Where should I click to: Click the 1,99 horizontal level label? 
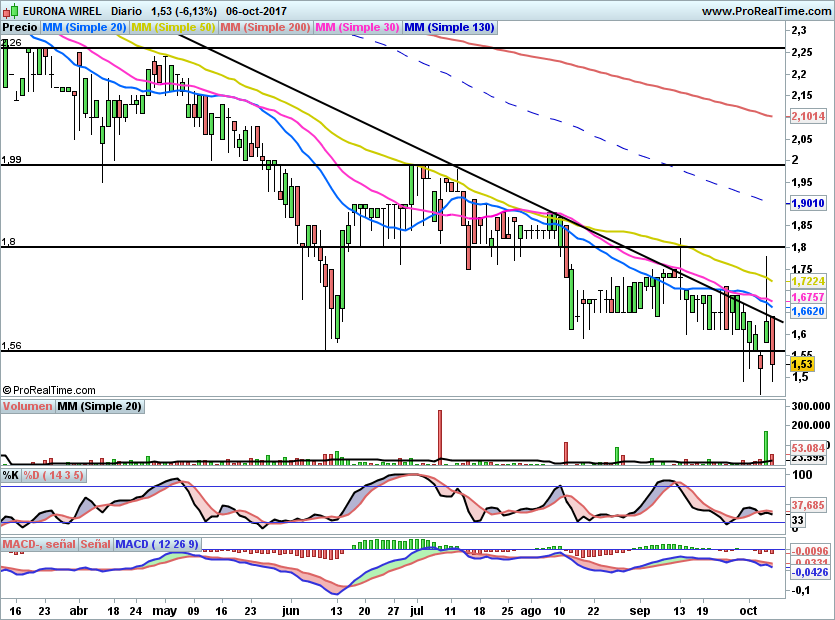(x=12, y=159)
